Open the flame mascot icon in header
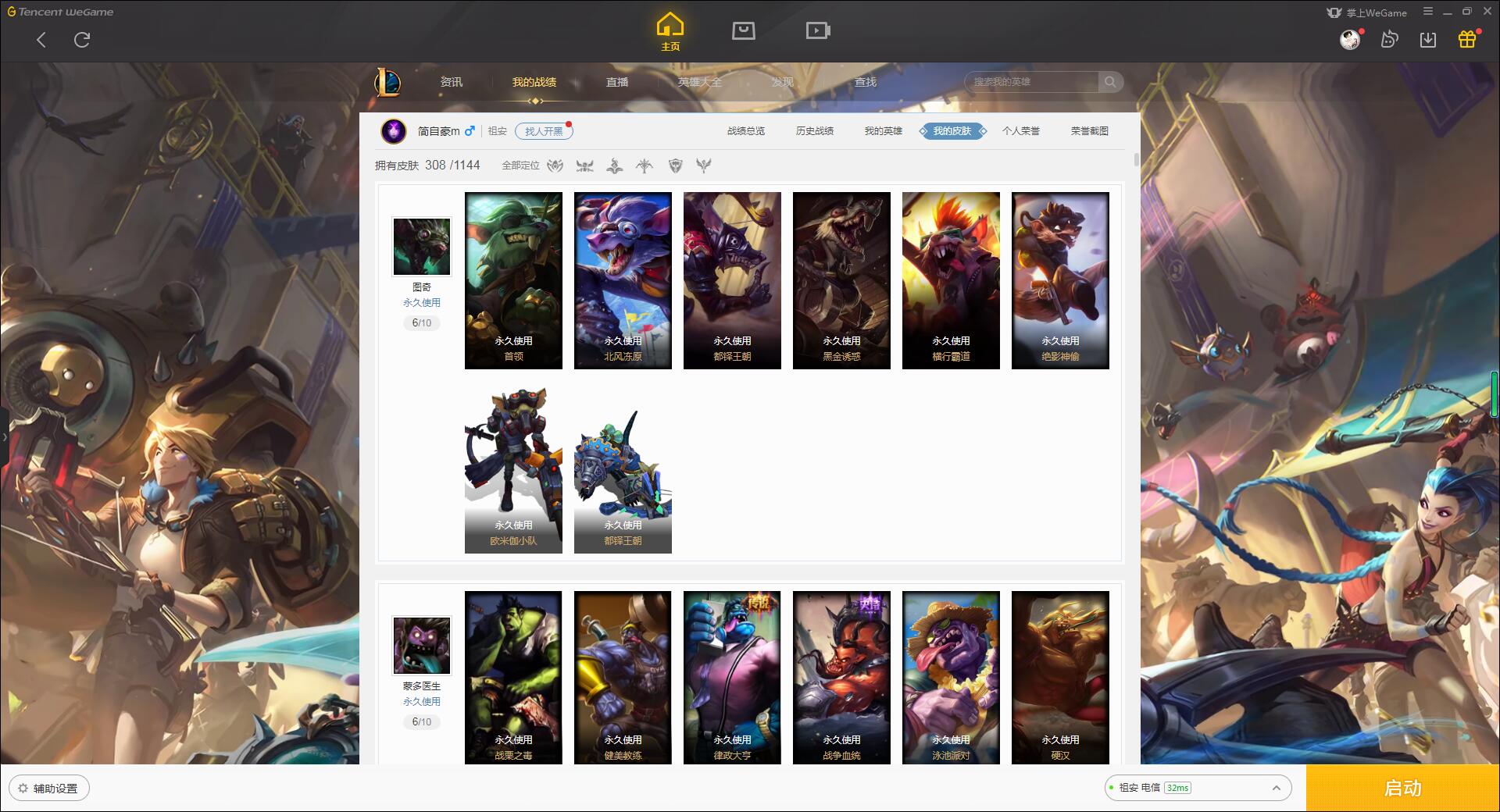1500x812 pixels. tap(1389, 39)
